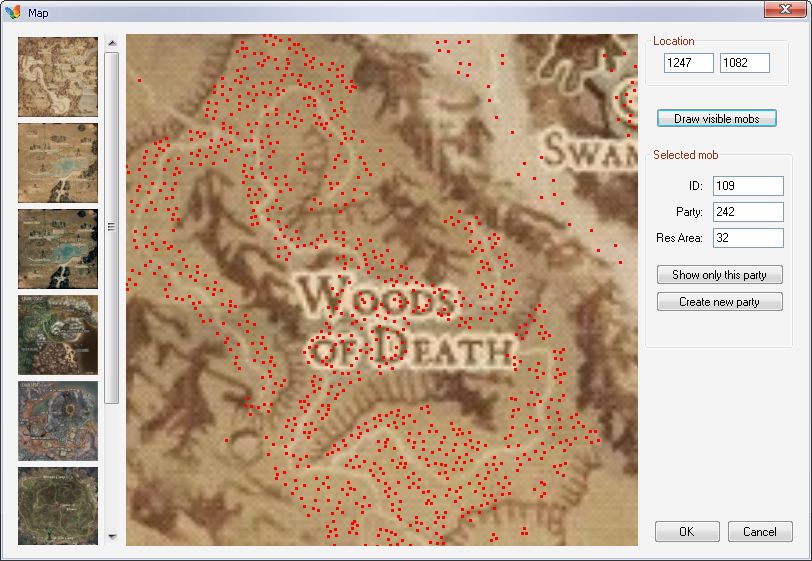Focus the mob ID input field

(x=747, y=186)
